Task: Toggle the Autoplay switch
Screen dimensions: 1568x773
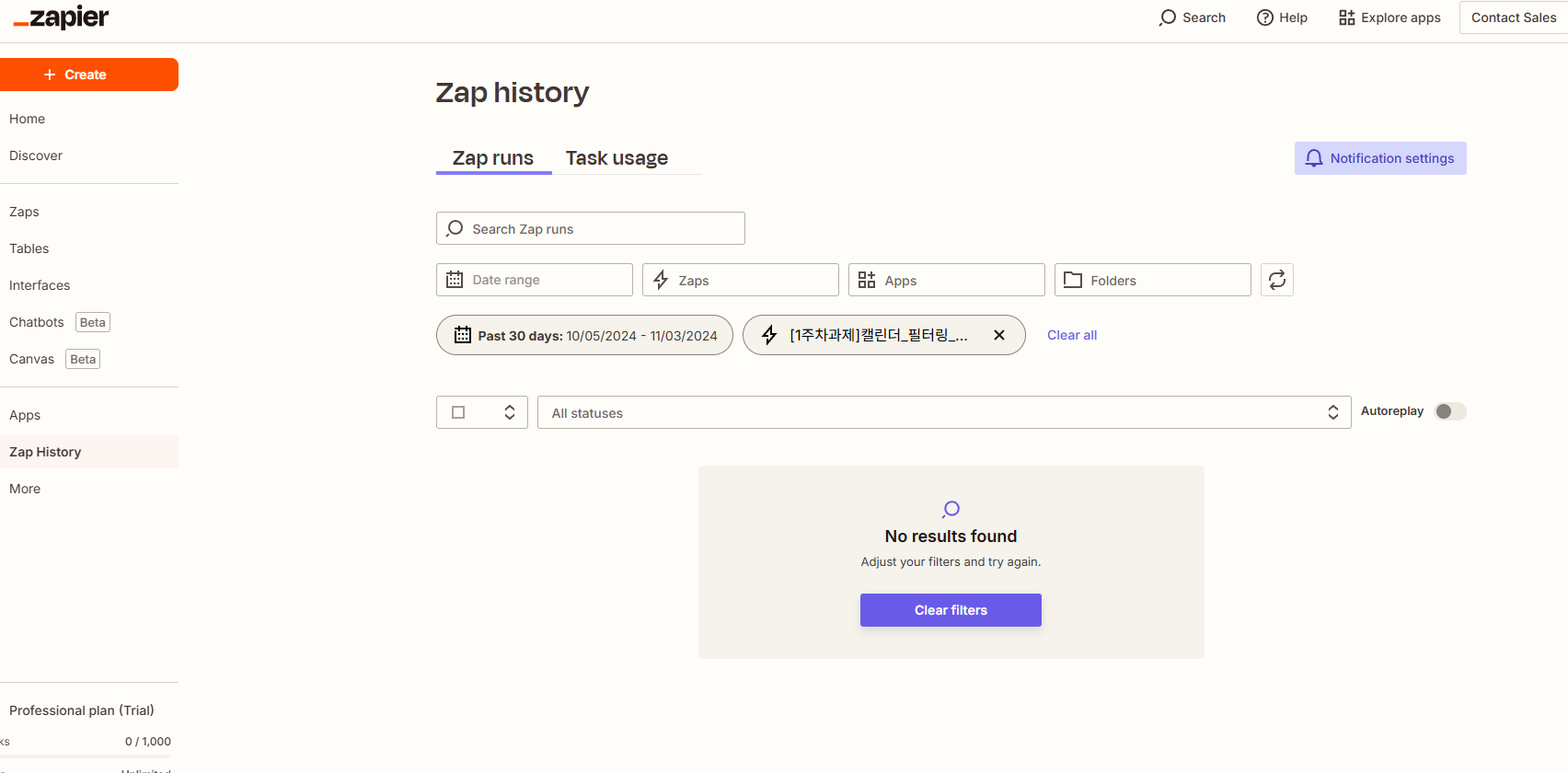Action: 1450,411
